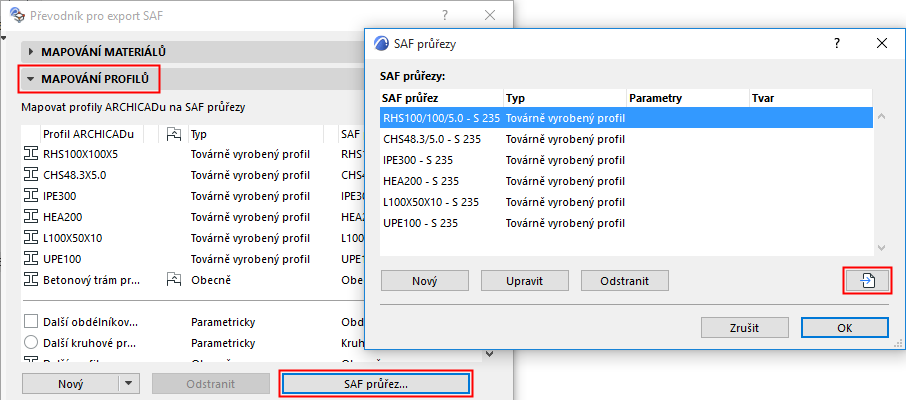Click the UPE100 profile icon

[x=29, y=258]
